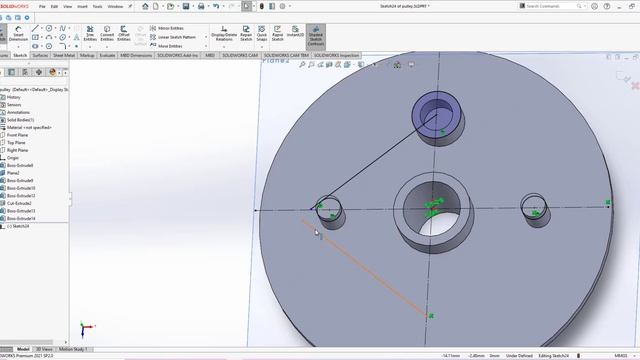Viewport: 640px width, 360px height.
Task: Switch to the Evaluate tab
Action: tap(107, 55)
